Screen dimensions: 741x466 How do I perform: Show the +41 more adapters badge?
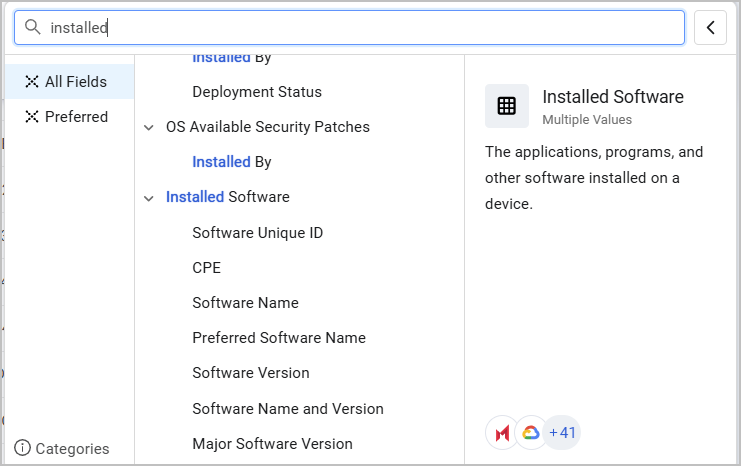click(x=562, y=432)
